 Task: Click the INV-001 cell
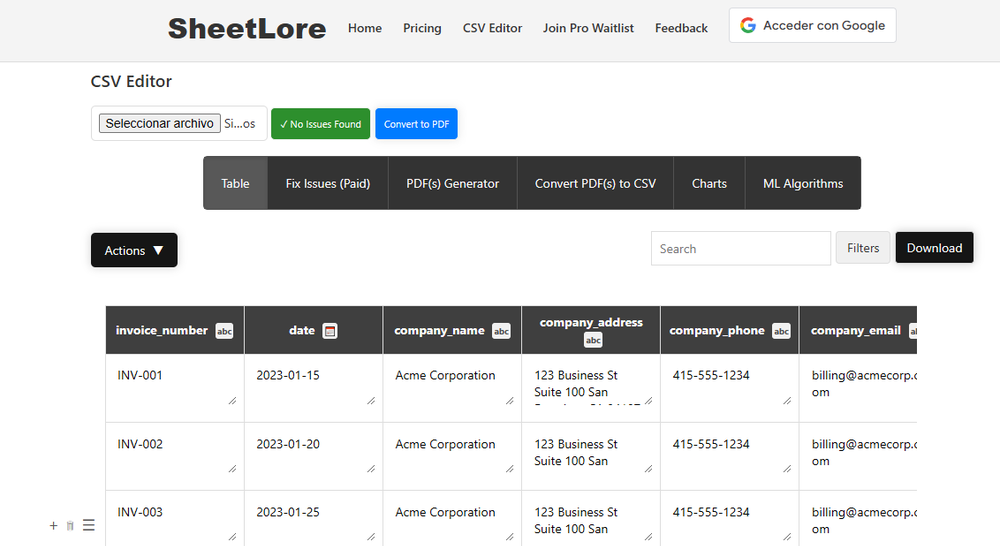coord(175,388)
